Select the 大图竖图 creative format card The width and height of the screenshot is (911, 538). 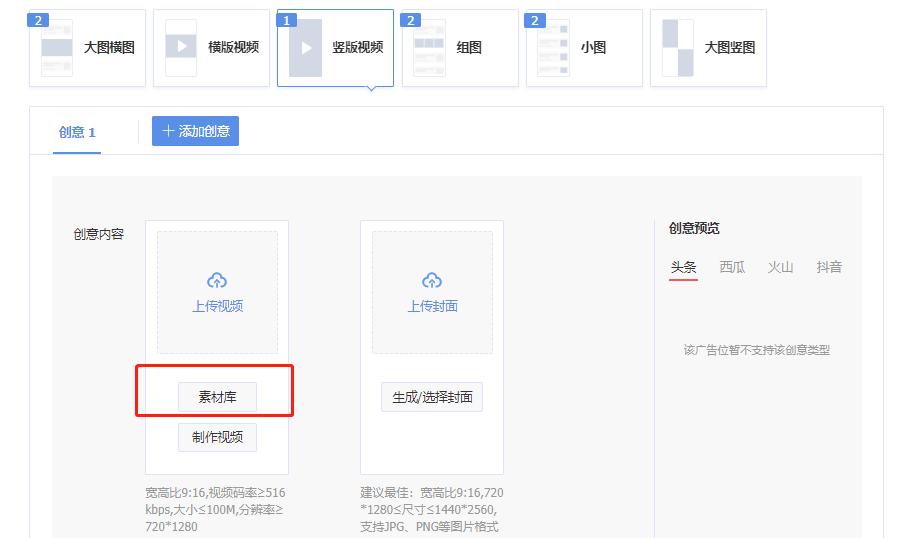(x=708, y=48)
